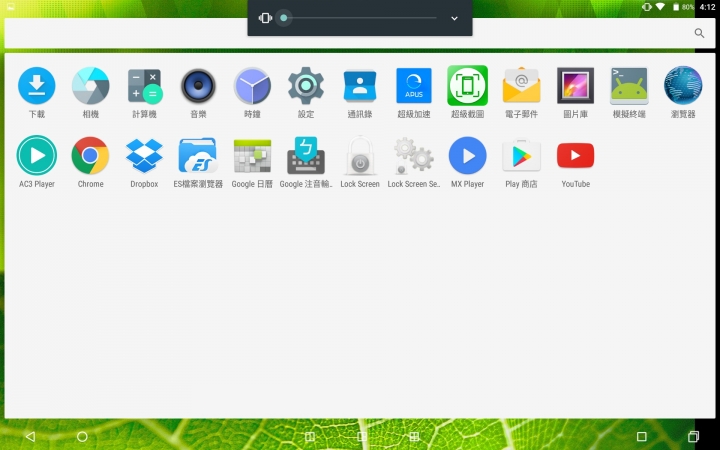Open the Dropbox app
Screen dimensions: 720x450
pos(144,155)
